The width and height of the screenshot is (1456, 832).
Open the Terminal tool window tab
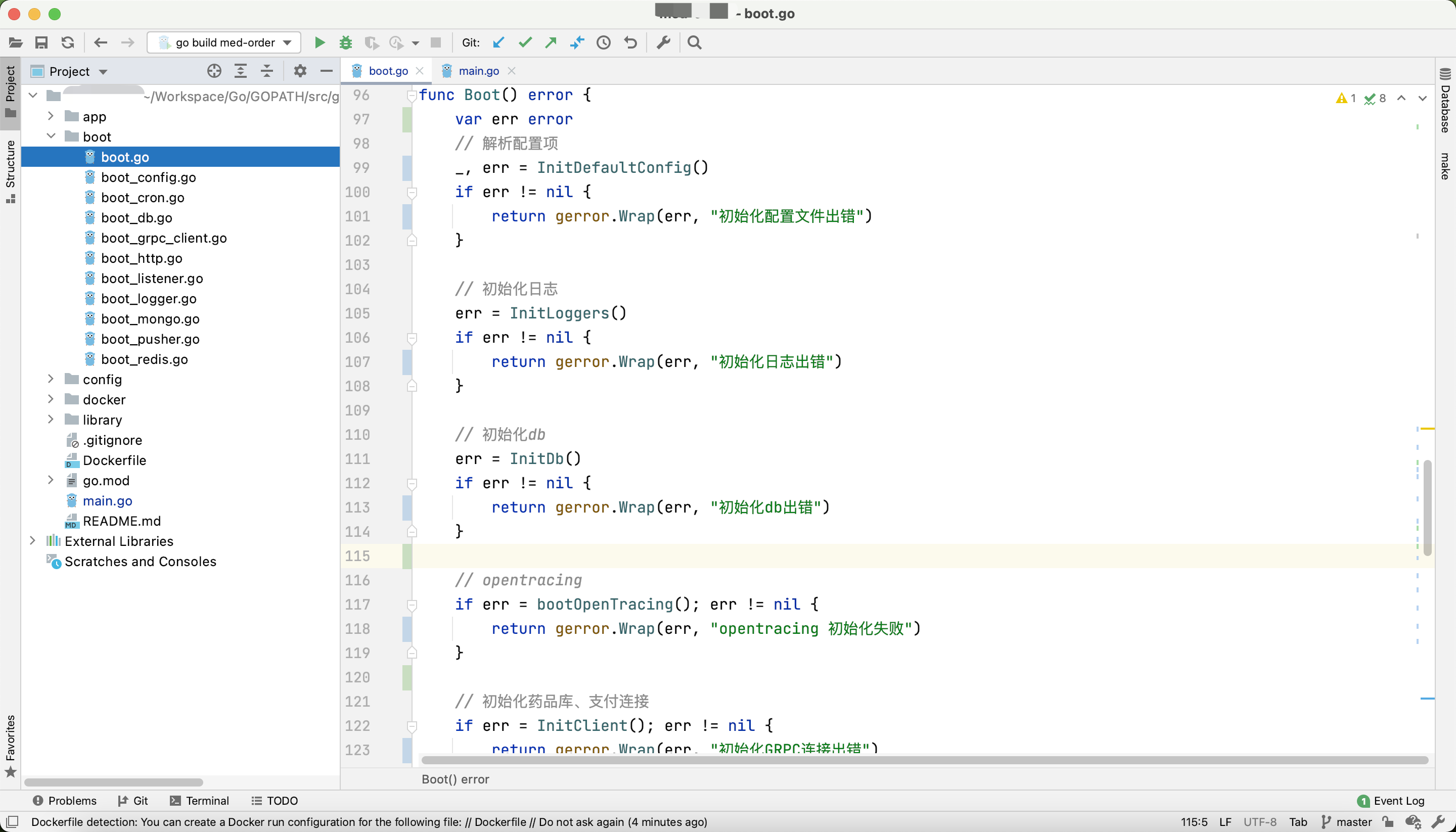click(x=199, y=801)
